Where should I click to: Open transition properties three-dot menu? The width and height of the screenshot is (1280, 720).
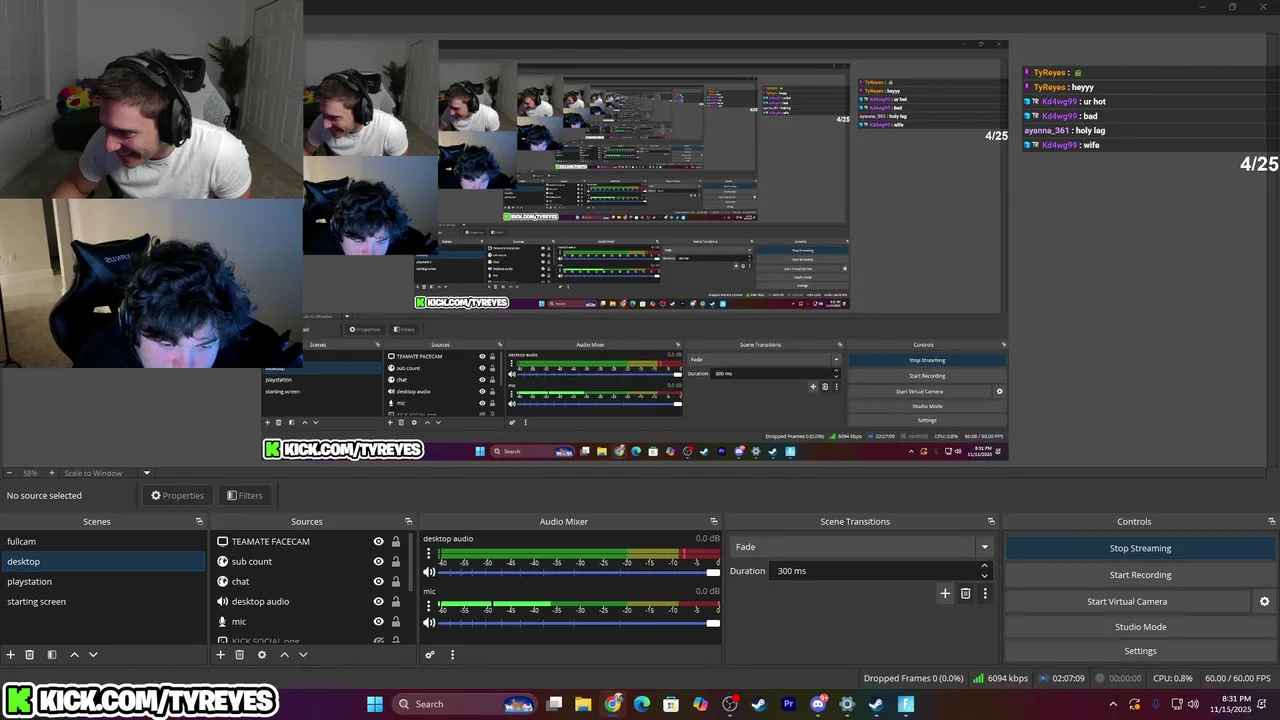point(985,593)
